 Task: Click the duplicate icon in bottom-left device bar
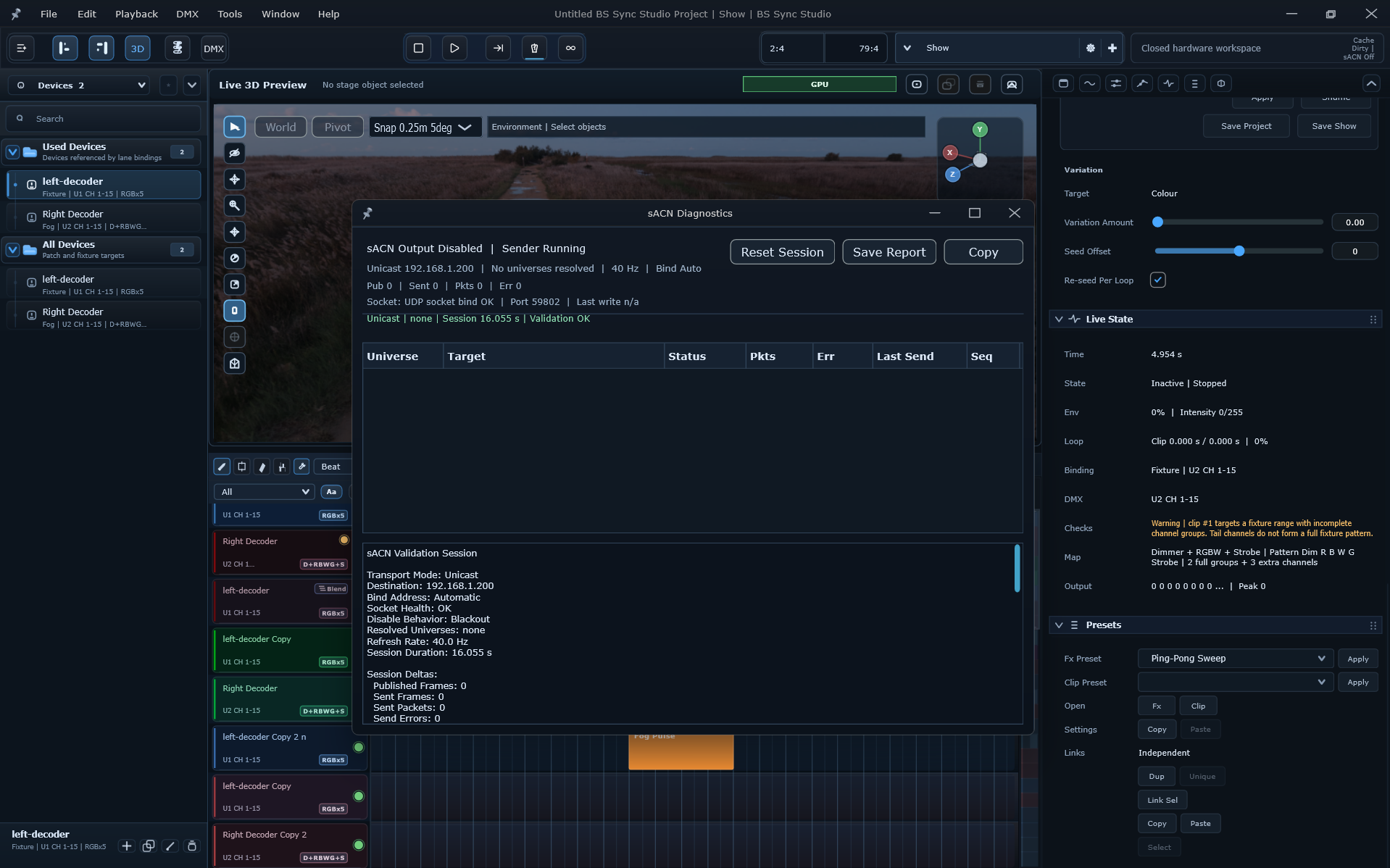pyautogui.click(x=149, y=846)
